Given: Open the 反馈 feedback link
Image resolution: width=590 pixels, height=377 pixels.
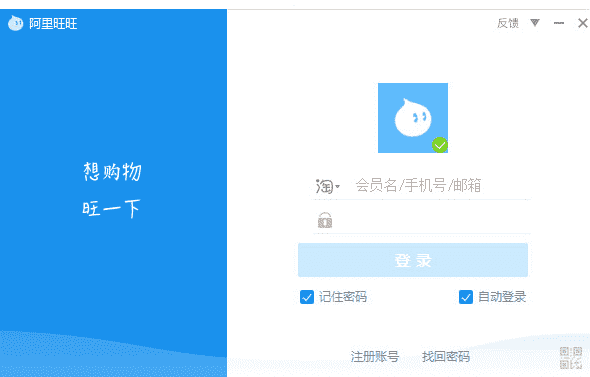Looking at the screenshot, I should coord(508,23).
